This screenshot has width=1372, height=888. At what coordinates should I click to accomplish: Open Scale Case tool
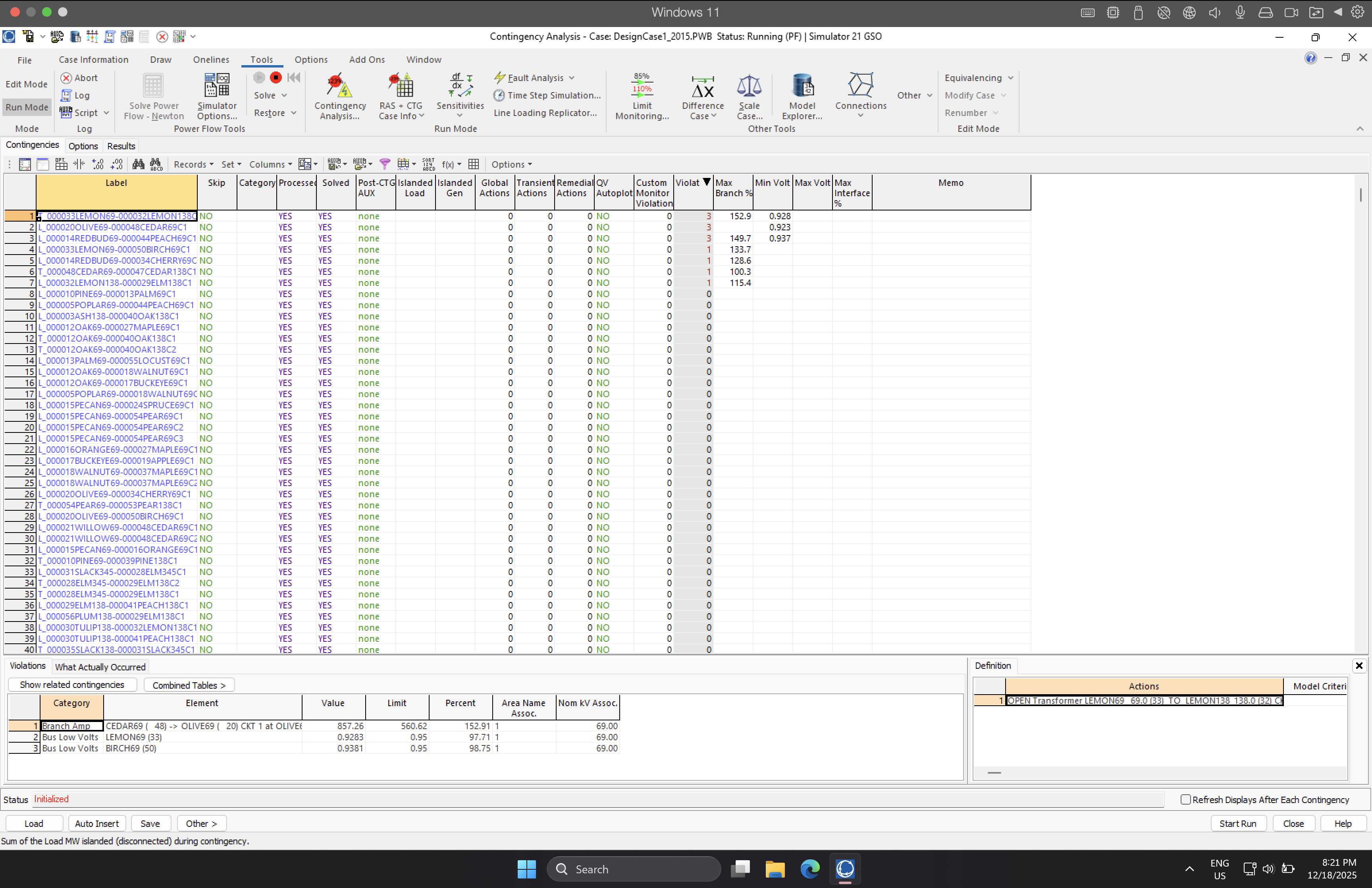(x=749, y=96)
